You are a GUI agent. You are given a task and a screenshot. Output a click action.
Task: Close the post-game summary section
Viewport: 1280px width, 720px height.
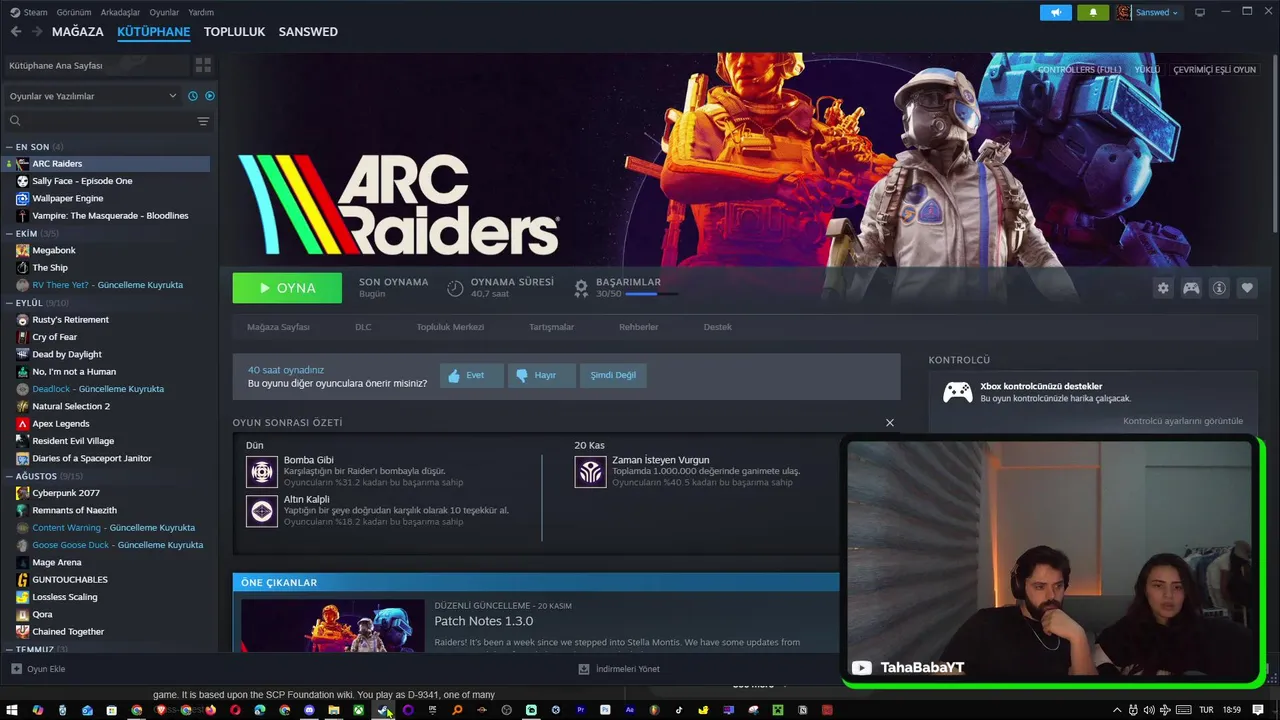click(890, 423)
